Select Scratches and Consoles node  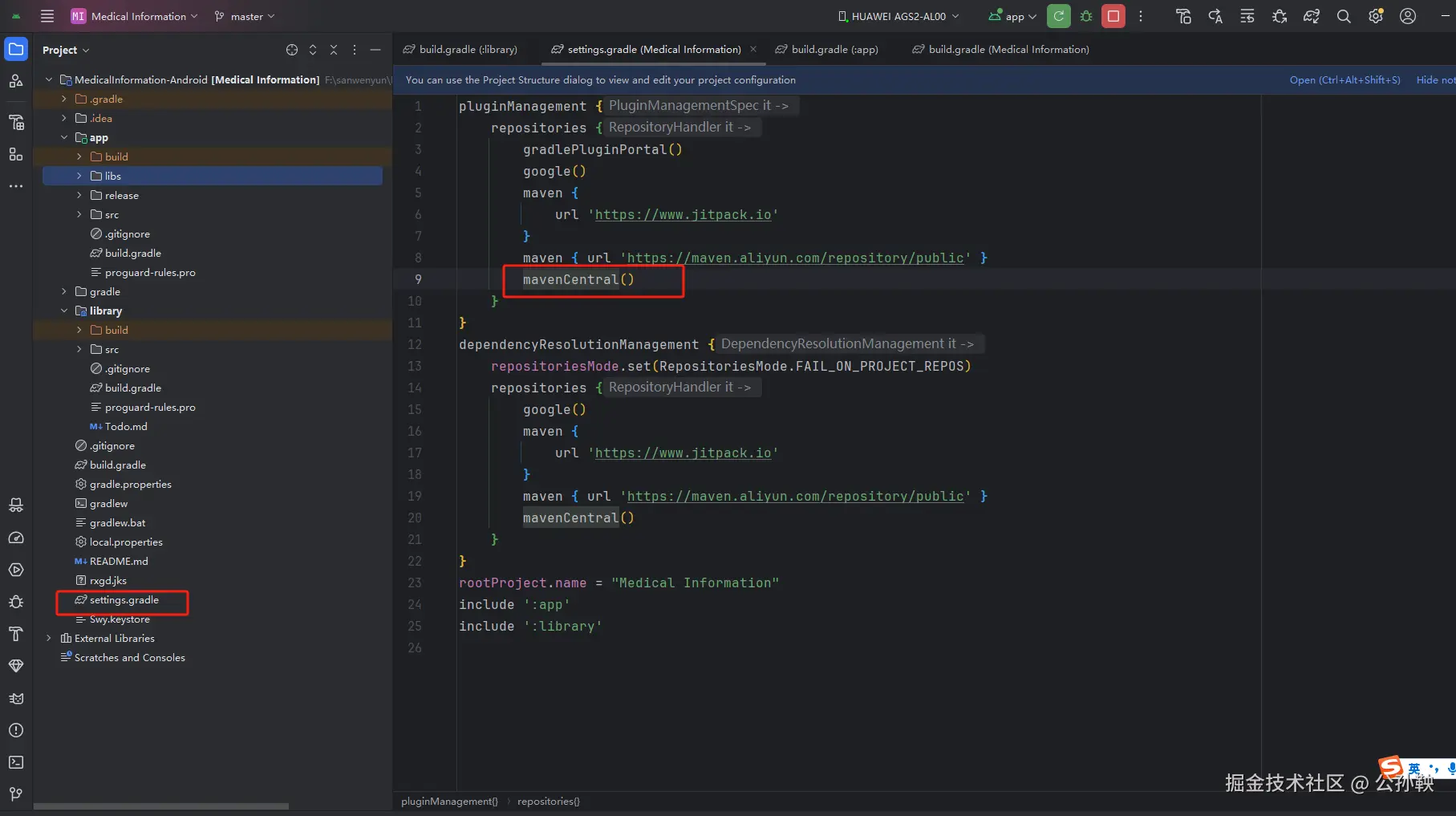tap(129, 657)
